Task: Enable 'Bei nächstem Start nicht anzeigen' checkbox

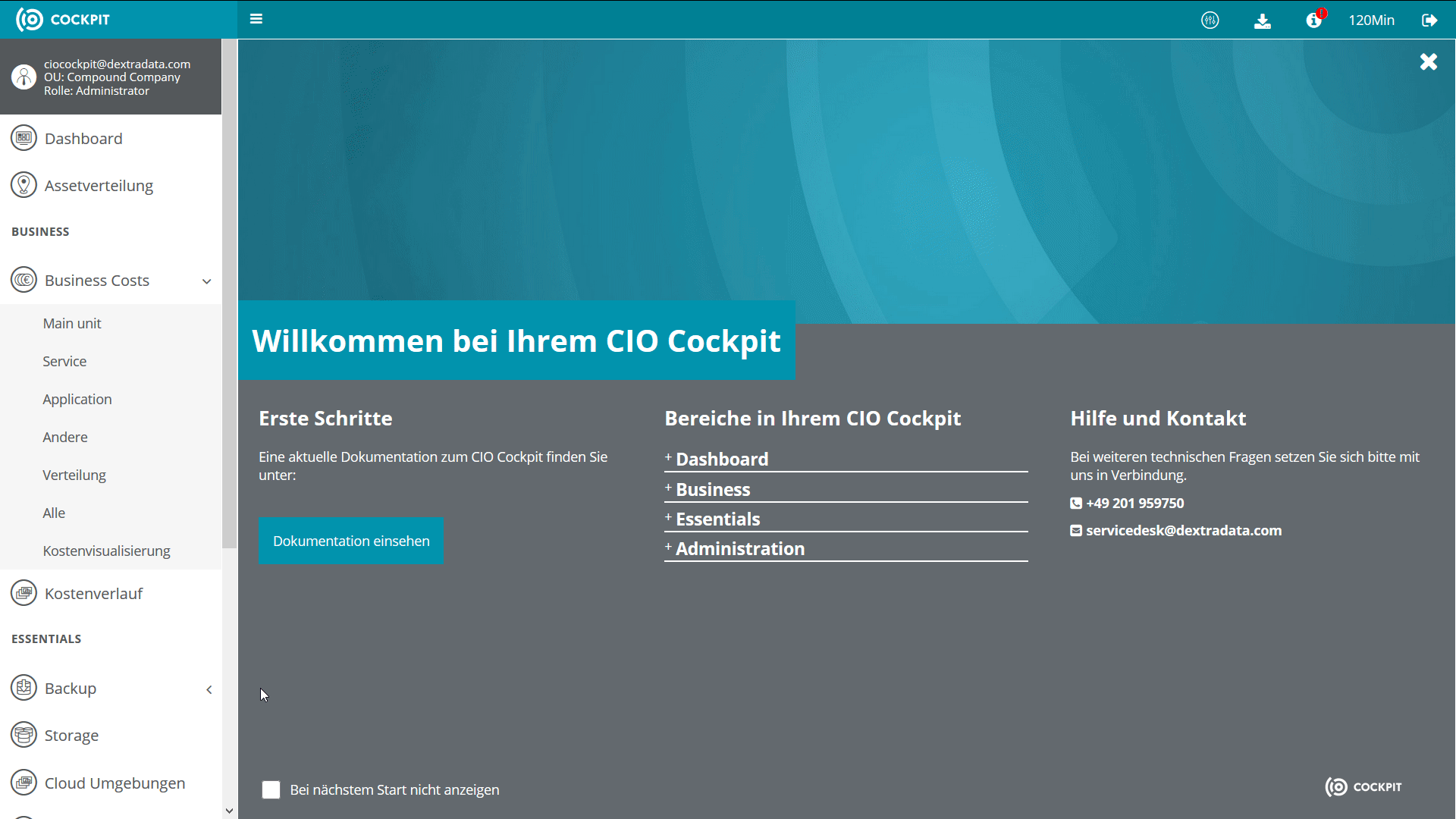Action: 271,790
